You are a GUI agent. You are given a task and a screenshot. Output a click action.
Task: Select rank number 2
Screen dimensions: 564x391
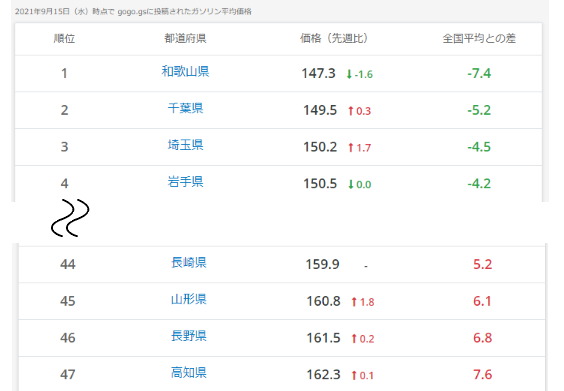pos(64,110)
